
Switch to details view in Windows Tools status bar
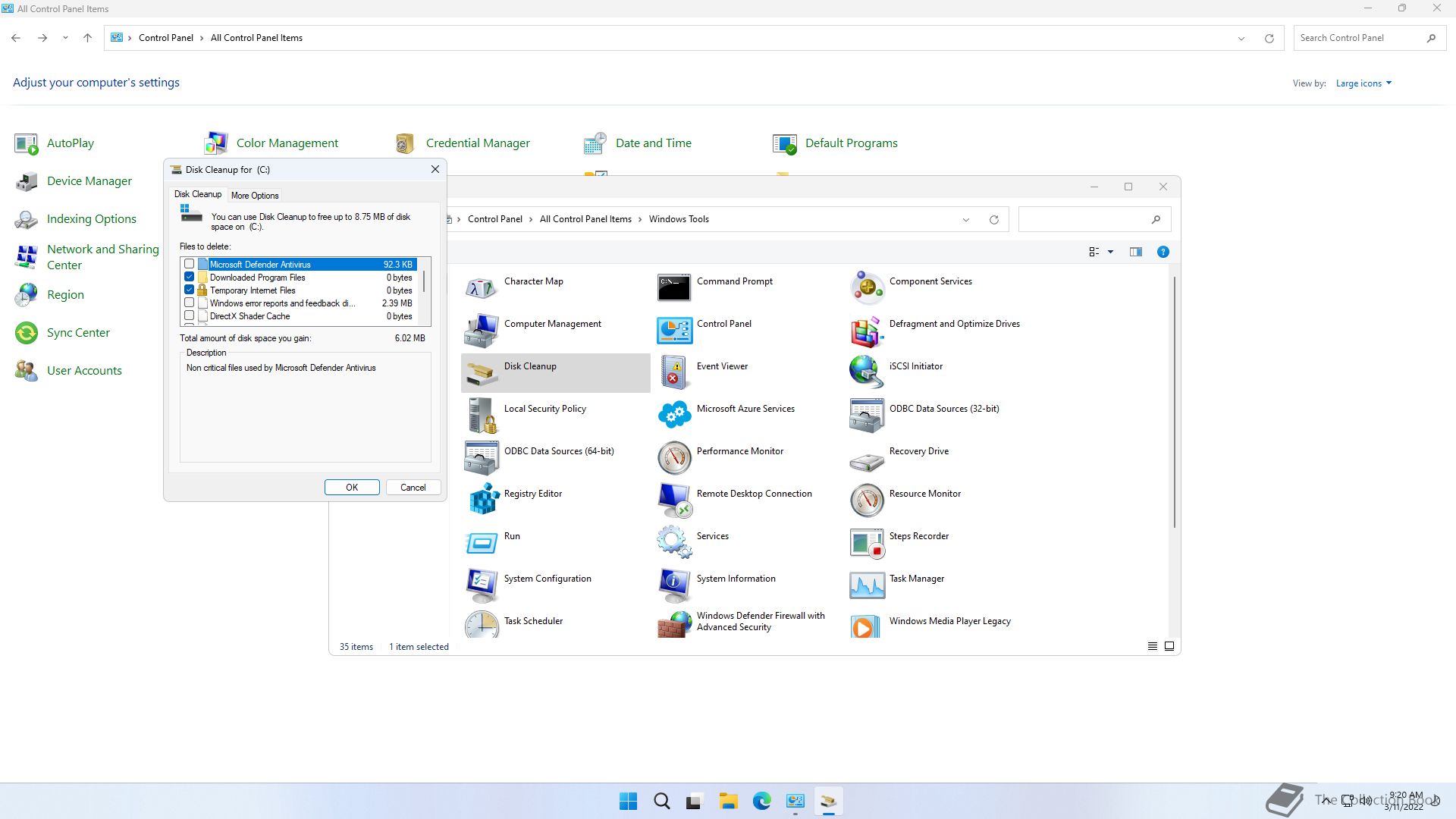(x=1152, y=647)
